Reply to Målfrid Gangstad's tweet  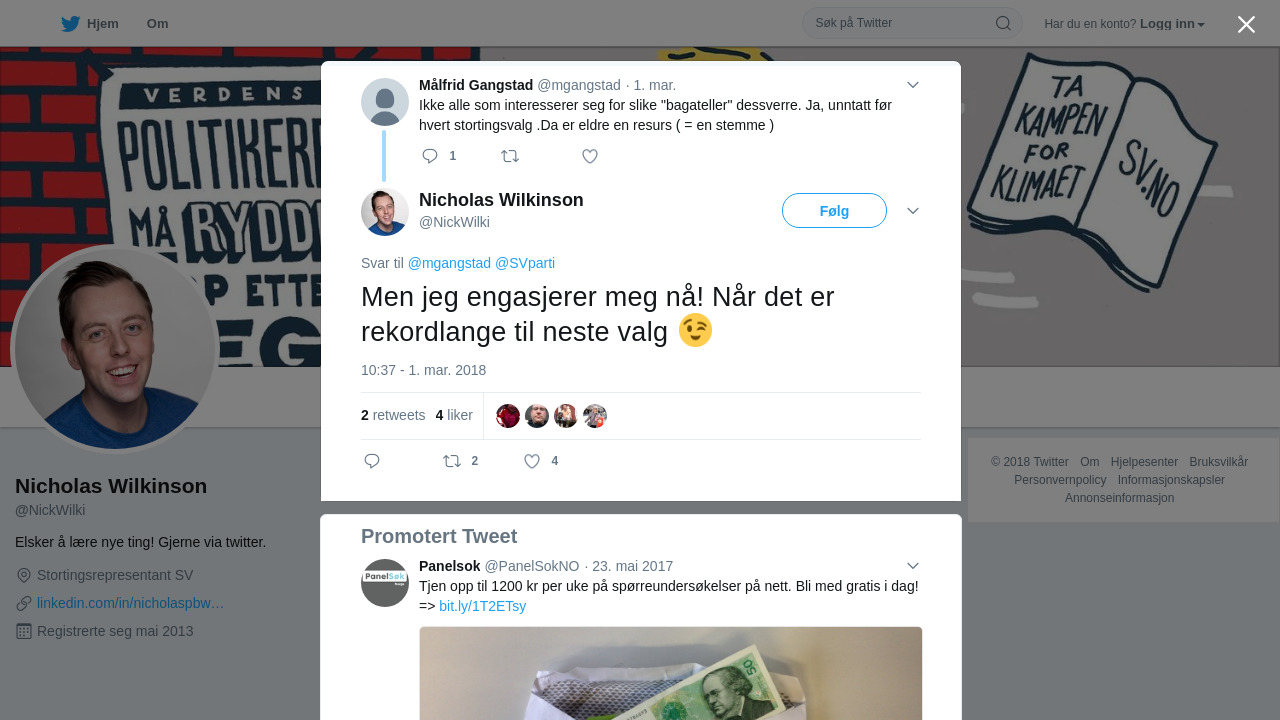(x=430, y=156)
